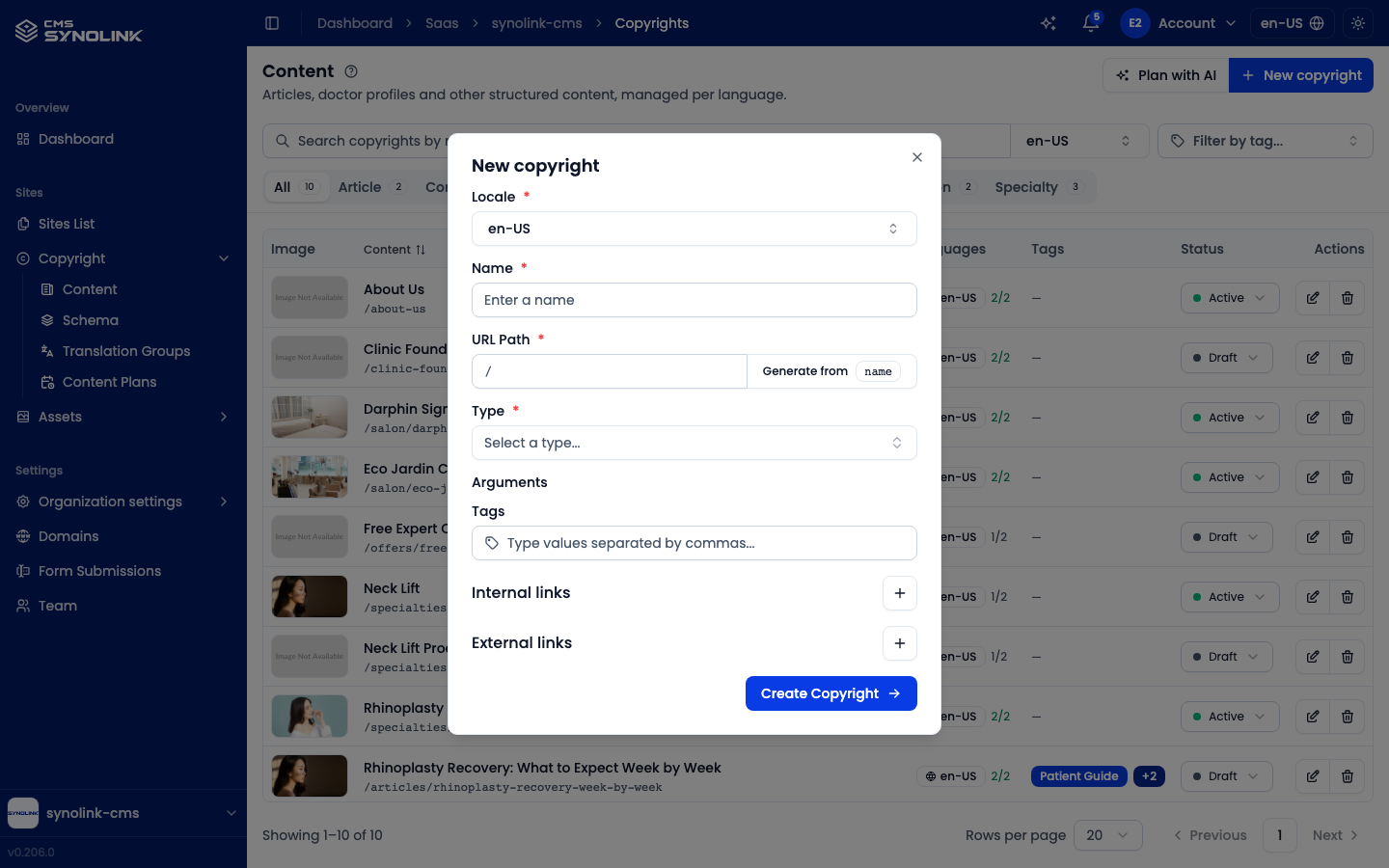Open the Filter by tag dropdown

(1266, 141)
